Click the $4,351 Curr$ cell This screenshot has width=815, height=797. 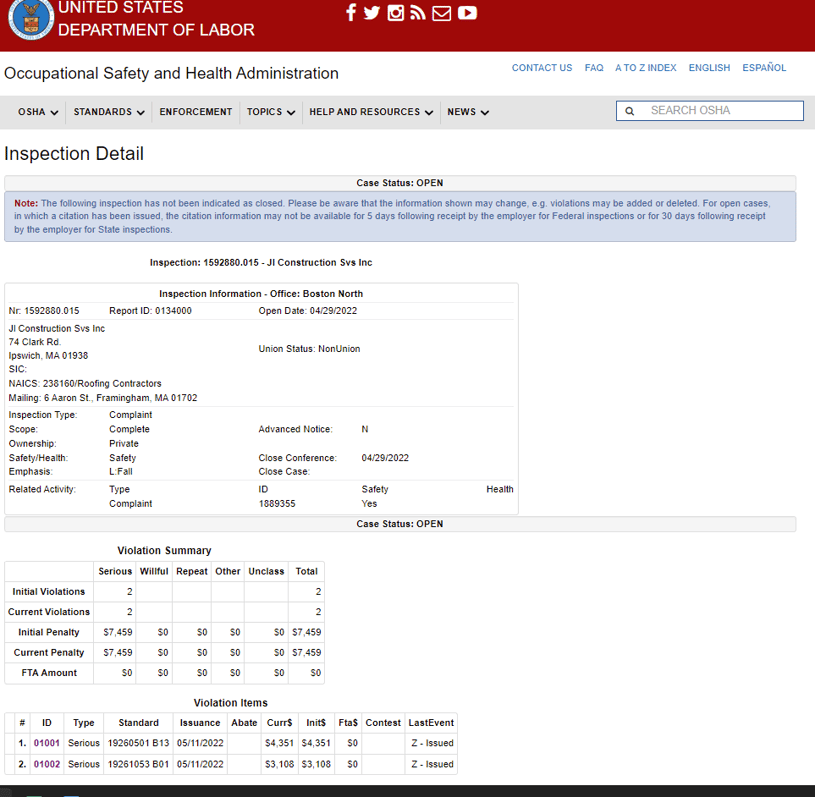pos(280,743)
